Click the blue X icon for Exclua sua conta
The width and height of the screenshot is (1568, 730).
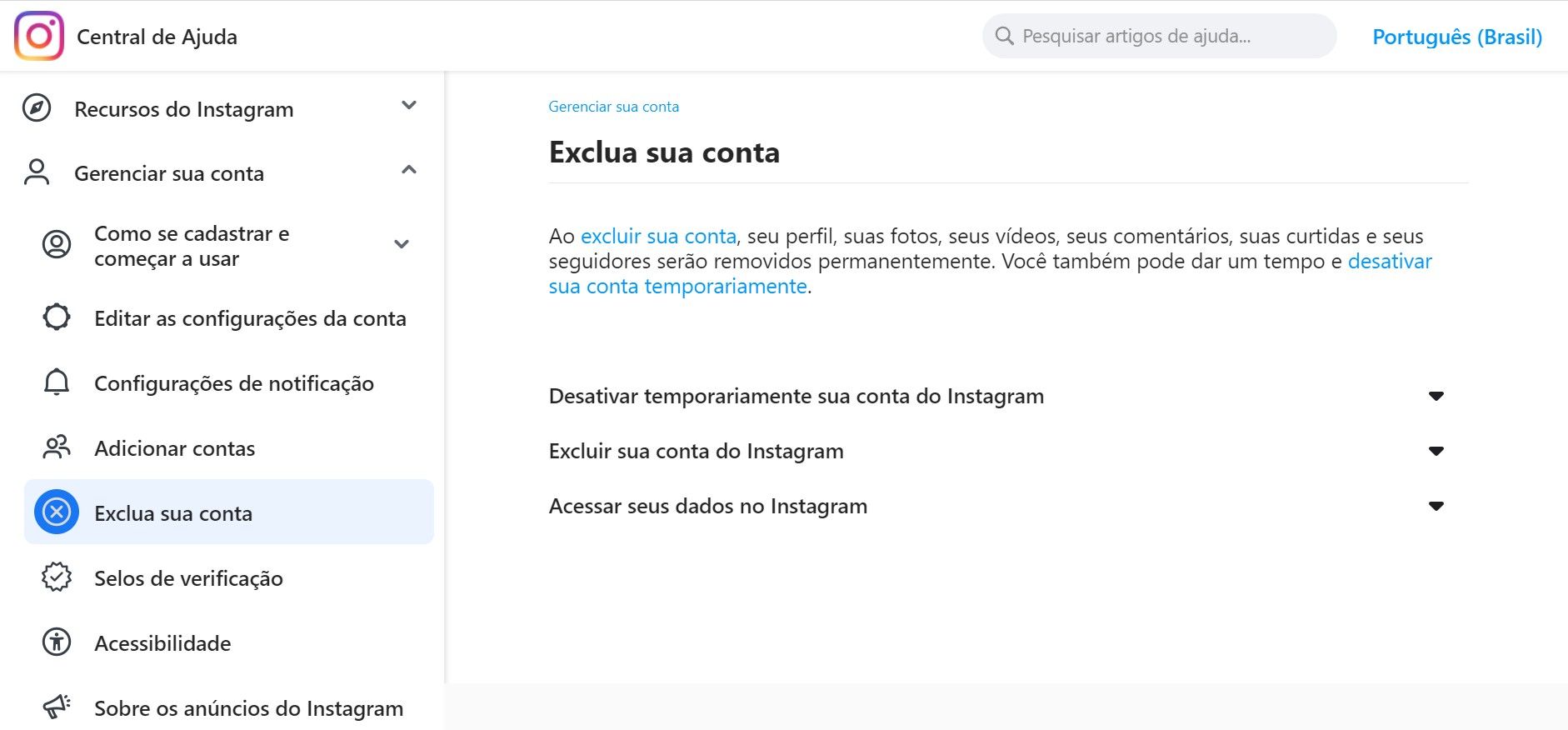click(x=57, y=512)
